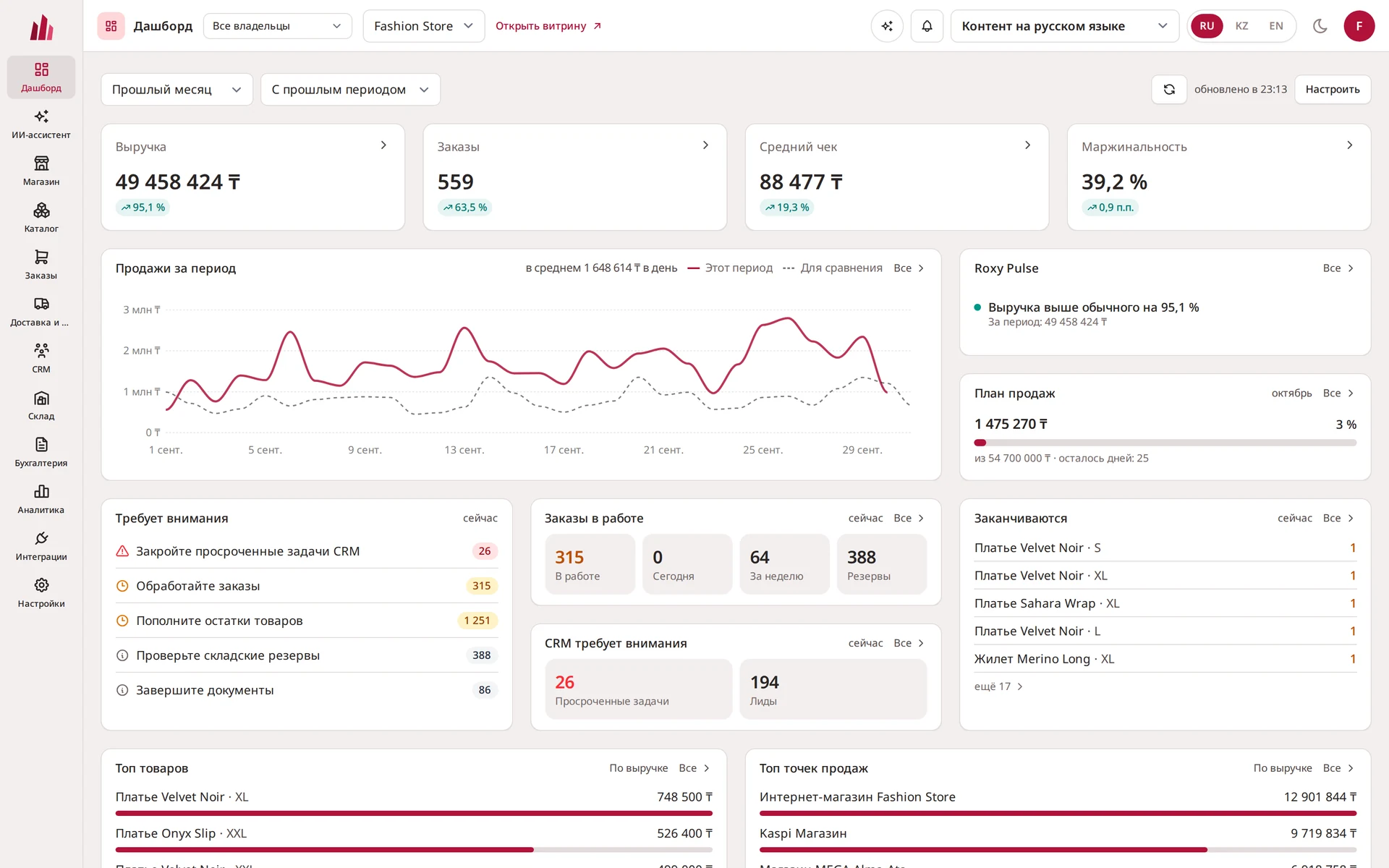Viewport: 1389px width, 868px height.
Task: Click the refresh dashboard icon
Action: click(x=1169, y=90)
